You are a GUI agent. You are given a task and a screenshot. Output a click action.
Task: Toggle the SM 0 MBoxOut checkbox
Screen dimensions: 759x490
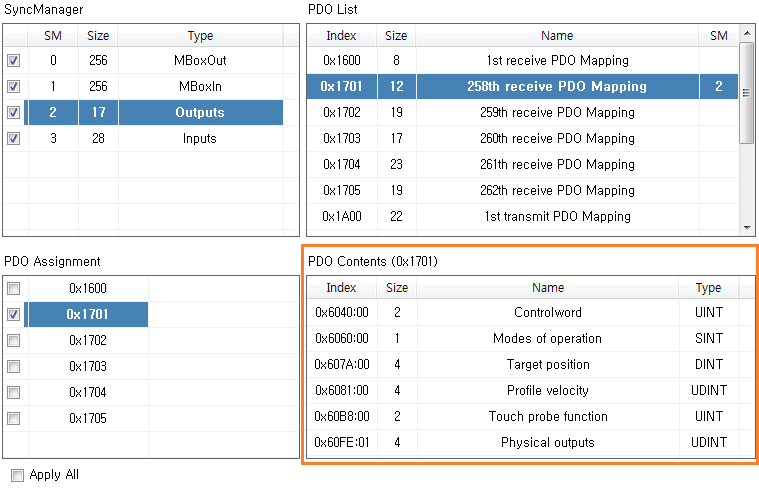(x=13, y=61)
